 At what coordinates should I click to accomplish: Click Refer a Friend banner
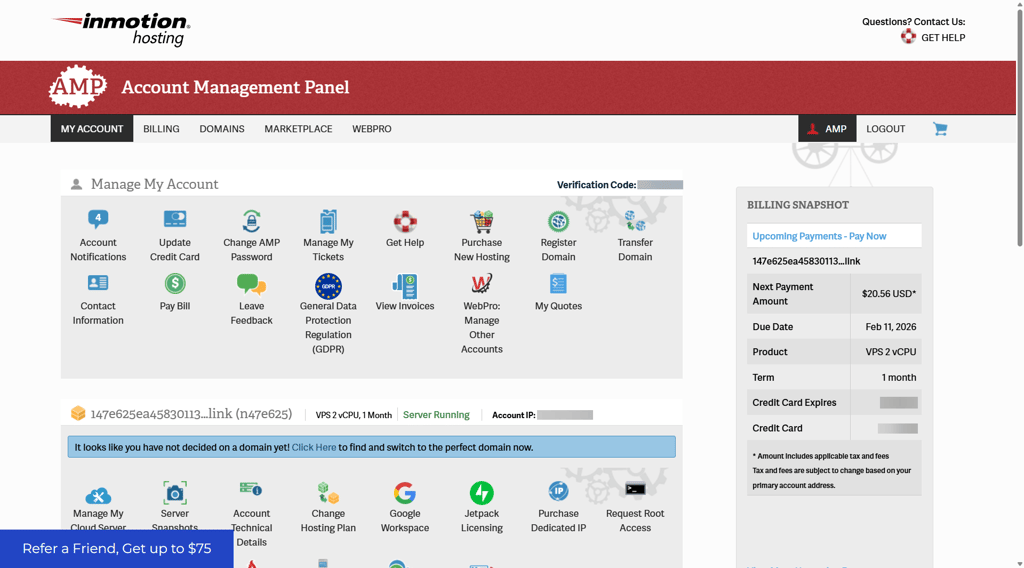pos(117,548)
